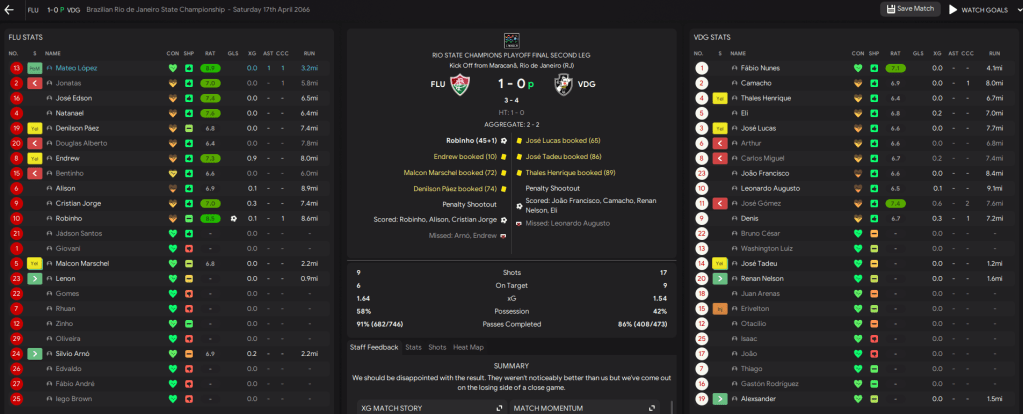Click the Robinho (45+1) goal event
1023x414 pixels.
click(x=471, y=141)
